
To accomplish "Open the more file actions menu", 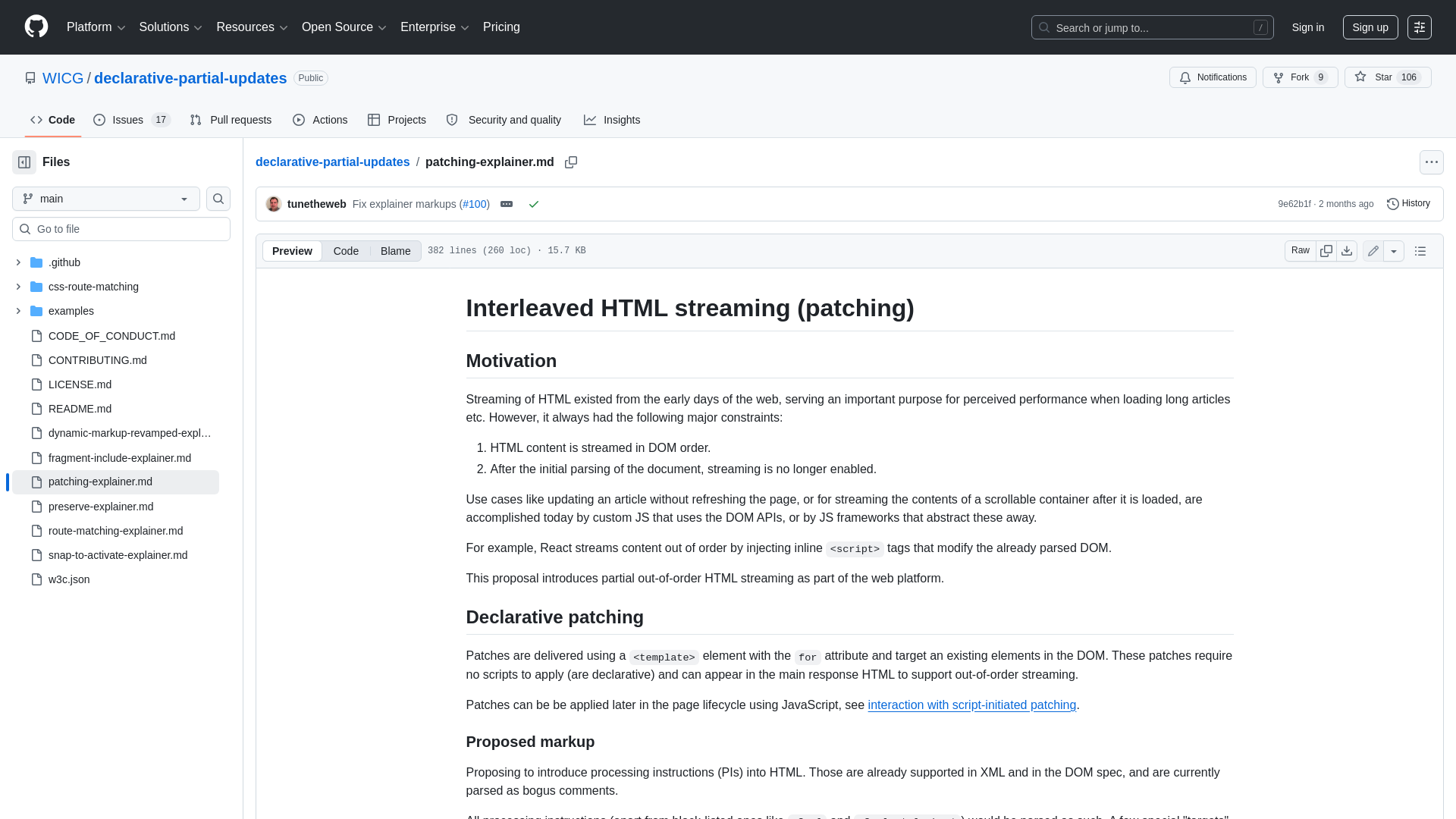I will click(1431, 162).
